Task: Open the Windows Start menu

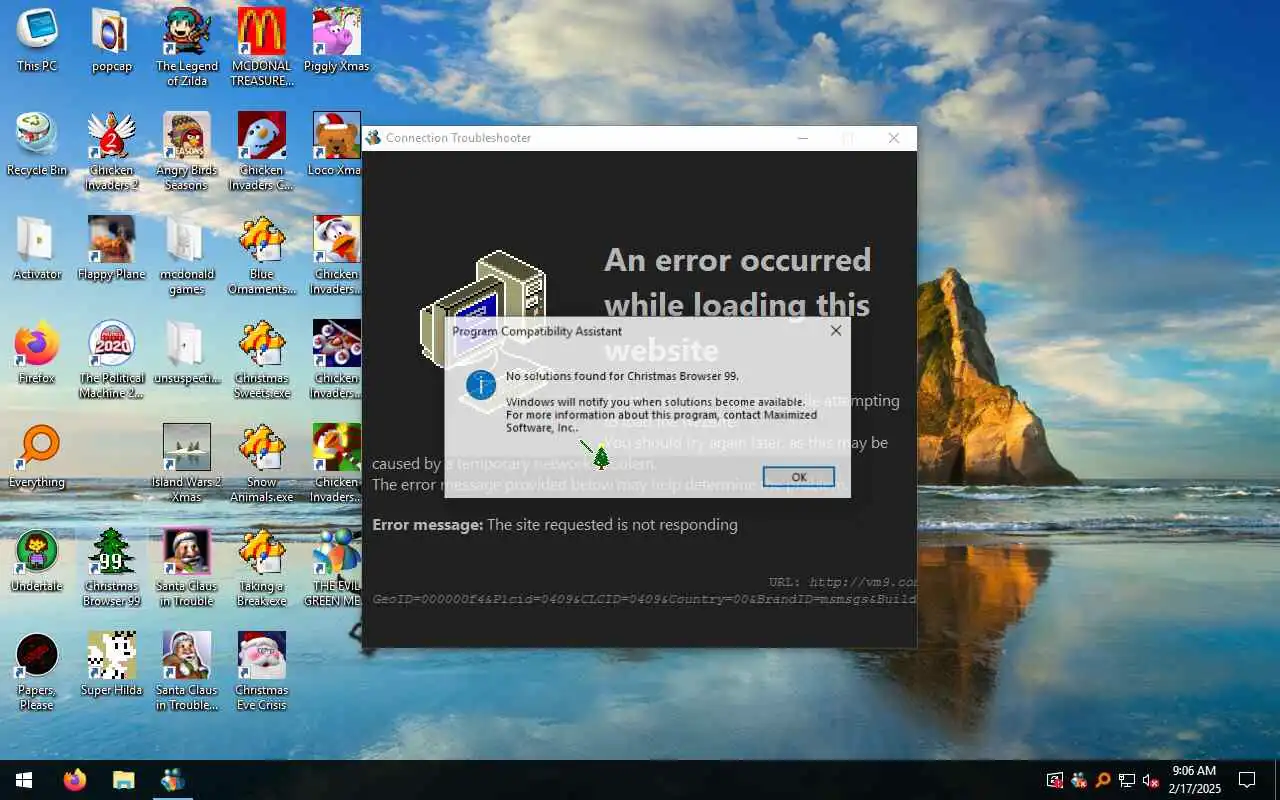Action: coord(24,780)
